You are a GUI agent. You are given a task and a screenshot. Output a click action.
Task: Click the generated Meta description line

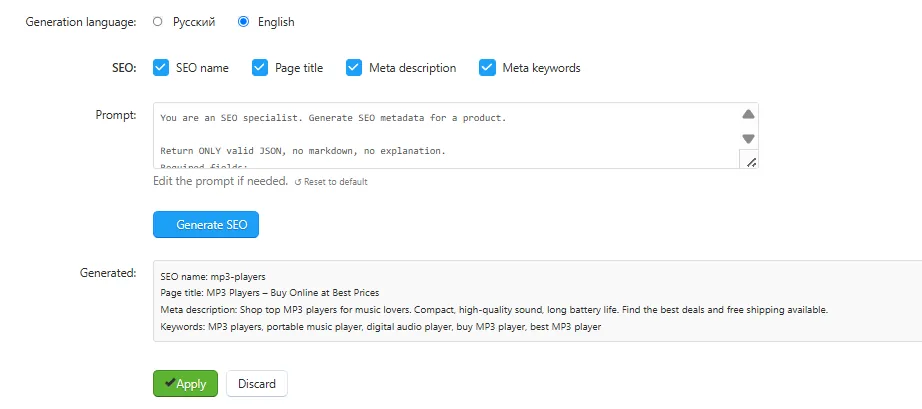tap(494, 309)
